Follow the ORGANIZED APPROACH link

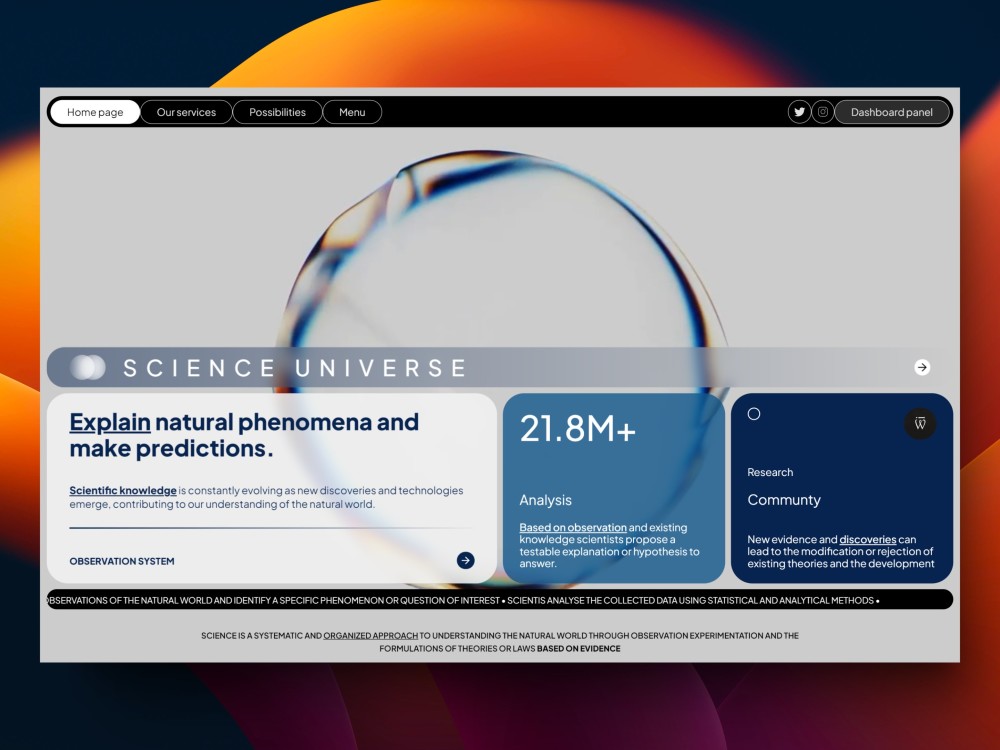[371, 636]
